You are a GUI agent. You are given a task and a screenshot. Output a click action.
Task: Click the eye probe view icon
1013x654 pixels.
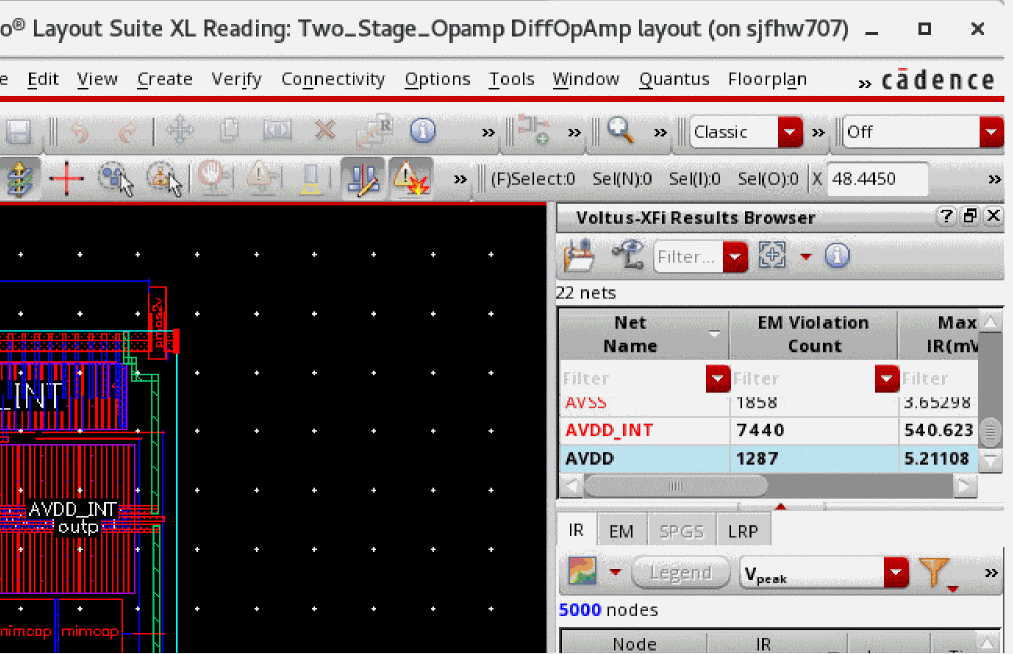(629, 255)
